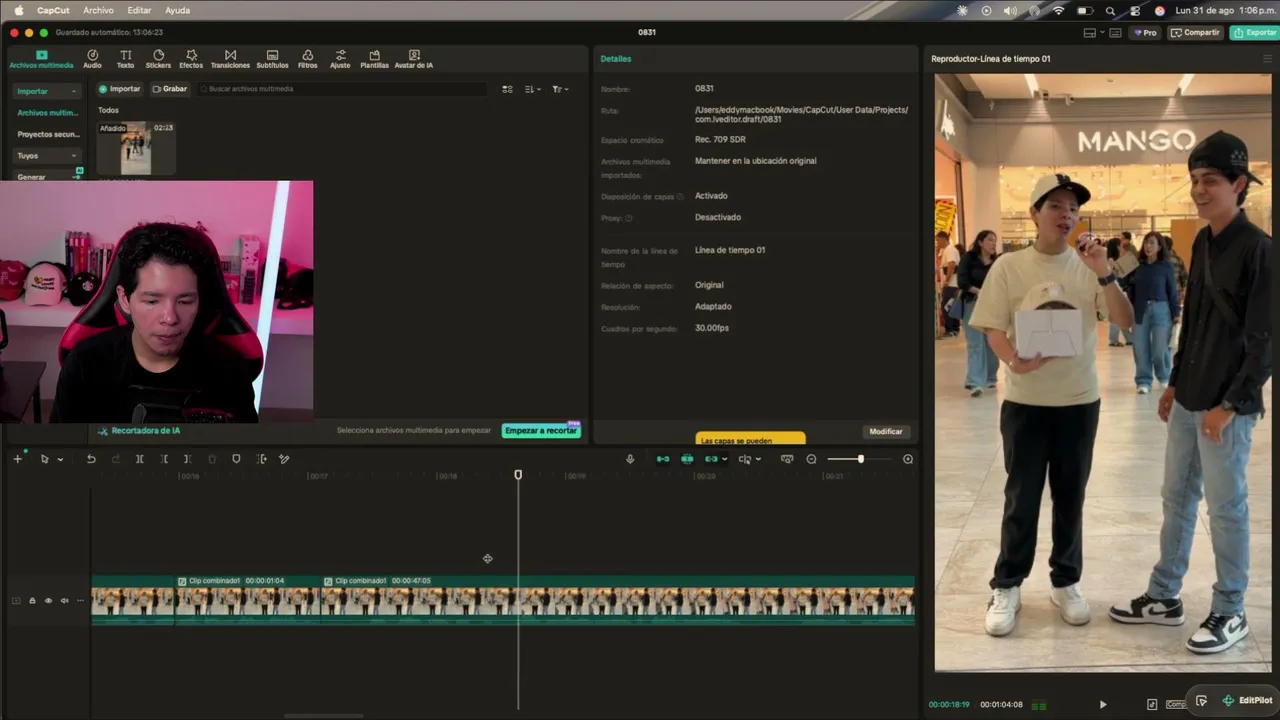This screenshot has width=1280, height=720.
Task: Open the Avatar de IA panel
Action: click(x=414, y=59)
